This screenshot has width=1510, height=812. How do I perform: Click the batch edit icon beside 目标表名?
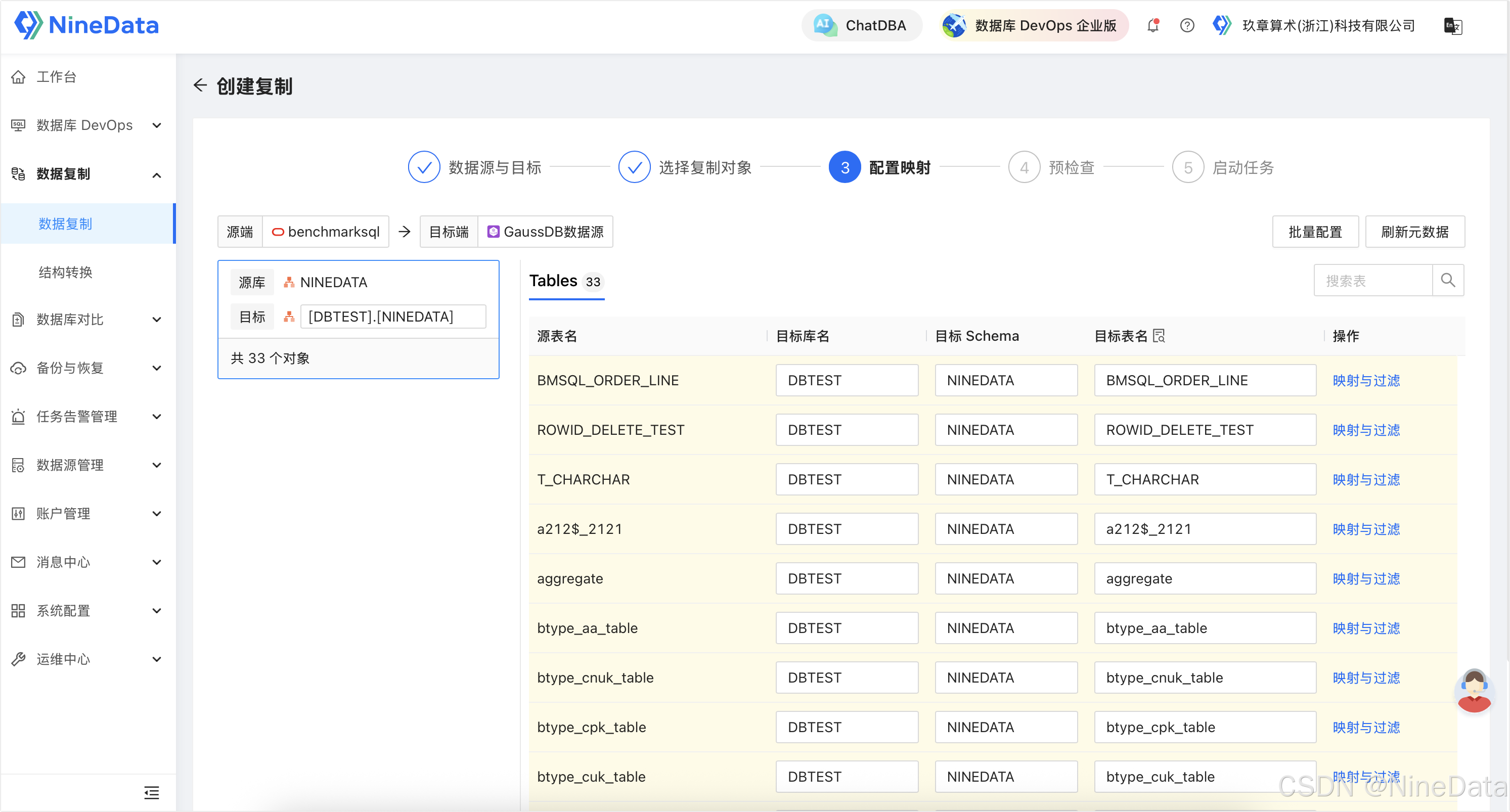(x=1159, y=336)
